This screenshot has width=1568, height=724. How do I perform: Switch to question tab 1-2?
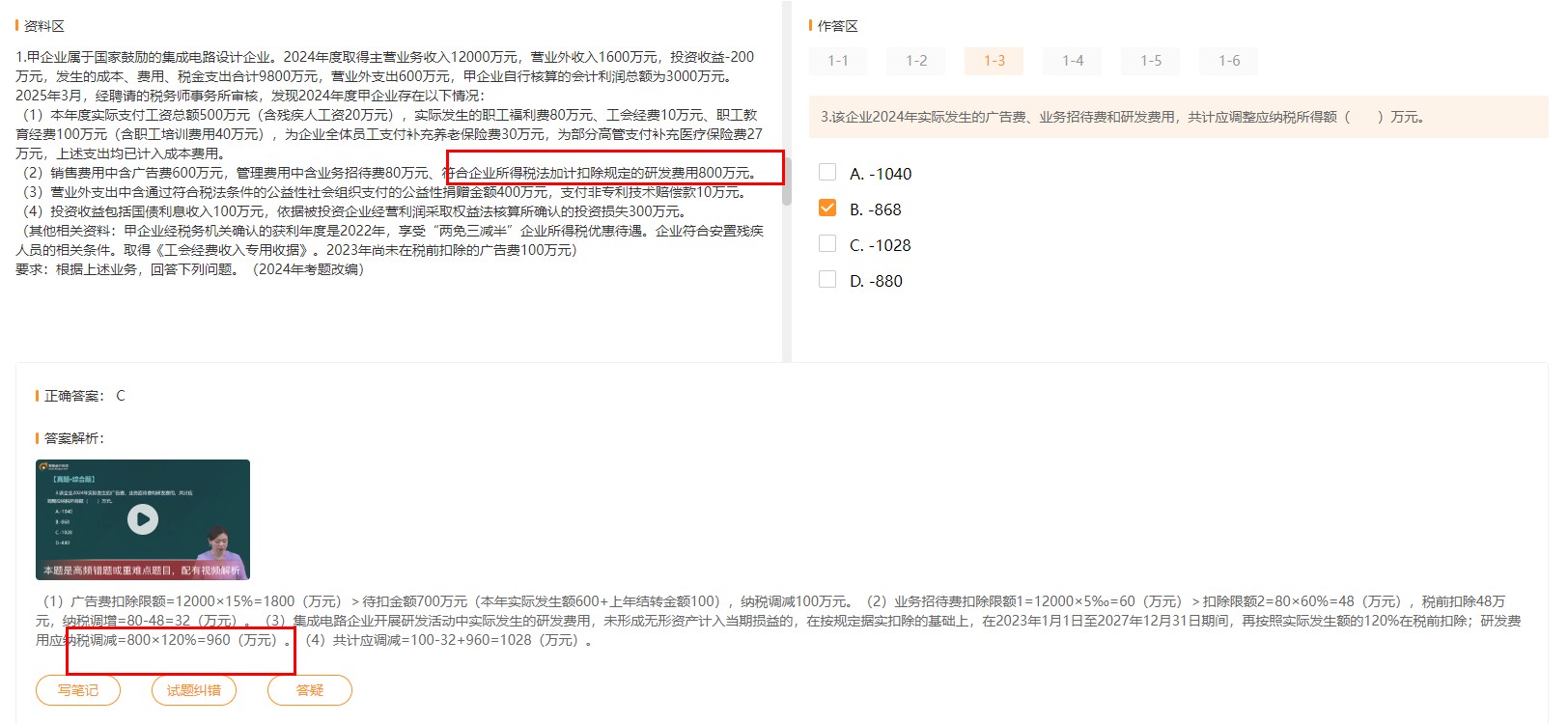pos(916,61)
